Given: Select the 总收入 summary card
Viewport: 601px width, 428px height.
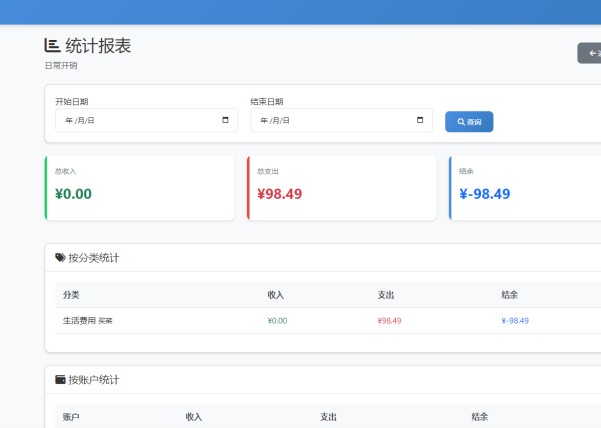Looking at the screenshot, I should [x=141, y=188].
